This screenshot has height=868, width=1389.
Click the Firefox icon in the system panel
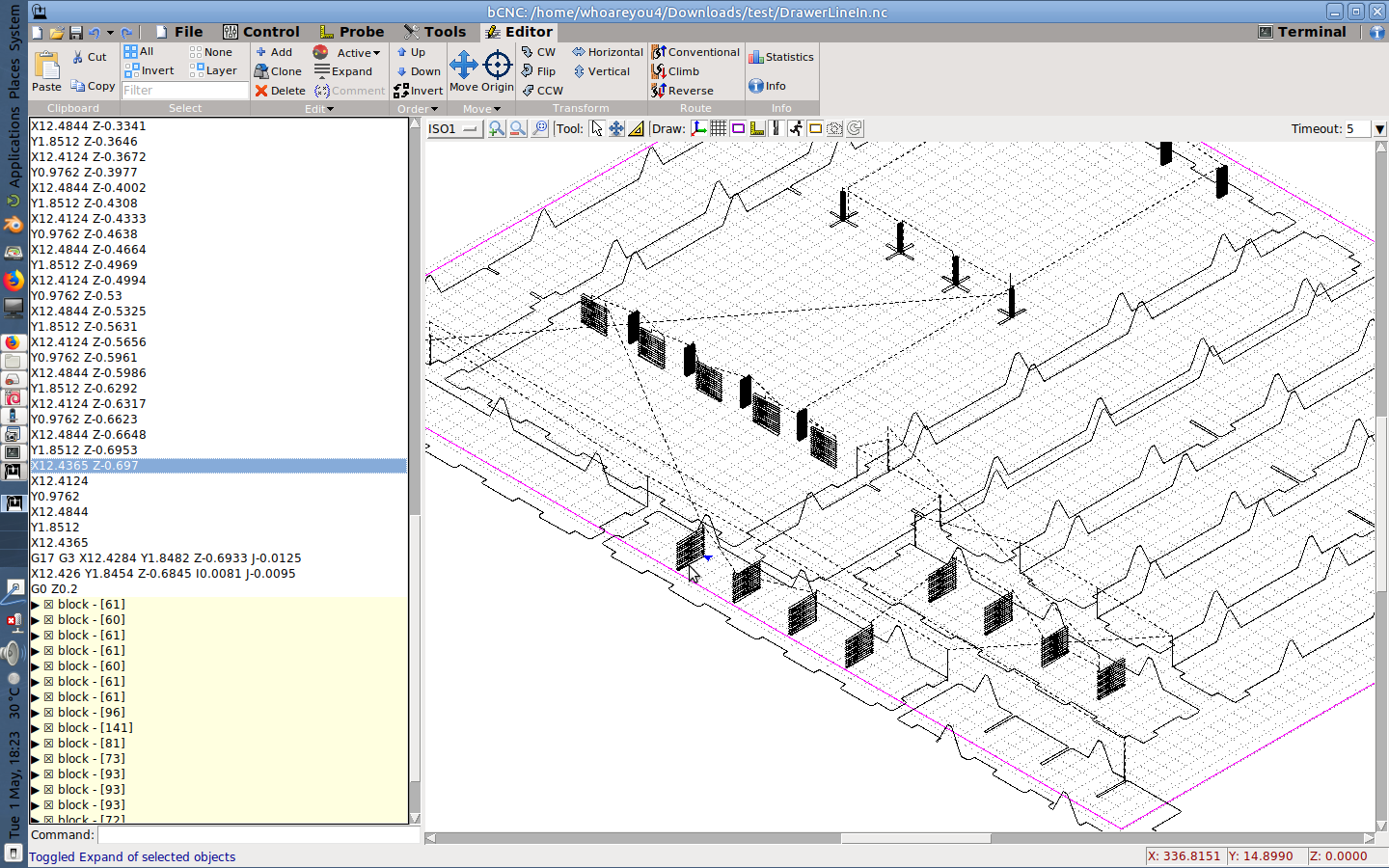(14, 280)
